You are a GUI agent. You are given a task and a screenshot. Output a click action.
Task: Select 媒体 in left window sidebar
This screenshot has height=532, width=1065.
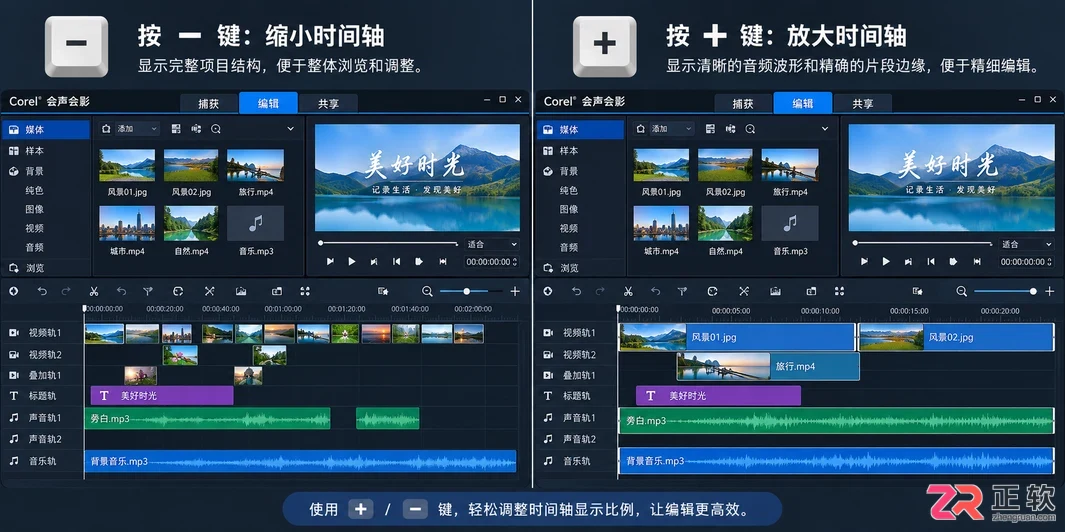coord(46,130)
